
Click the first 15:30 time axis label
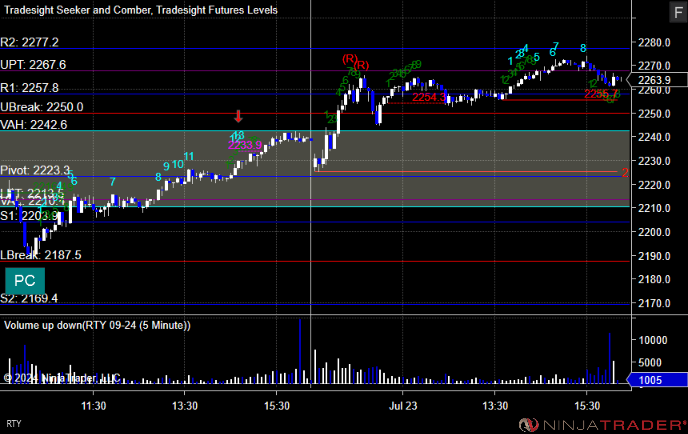coord(277,405)
